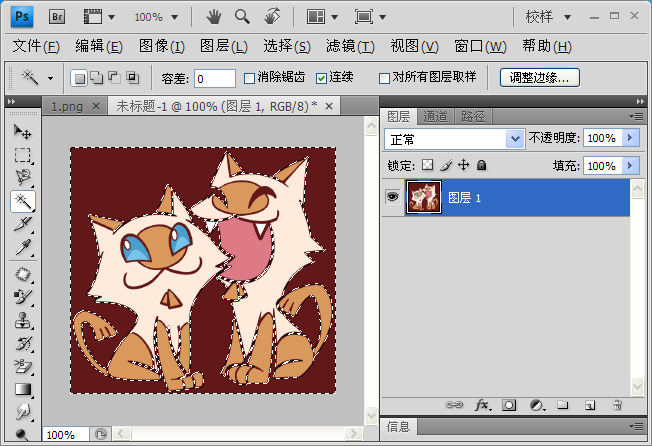Select the Eraser tool
This screenshot has width=652, height=446.
(x=22, y=366)
